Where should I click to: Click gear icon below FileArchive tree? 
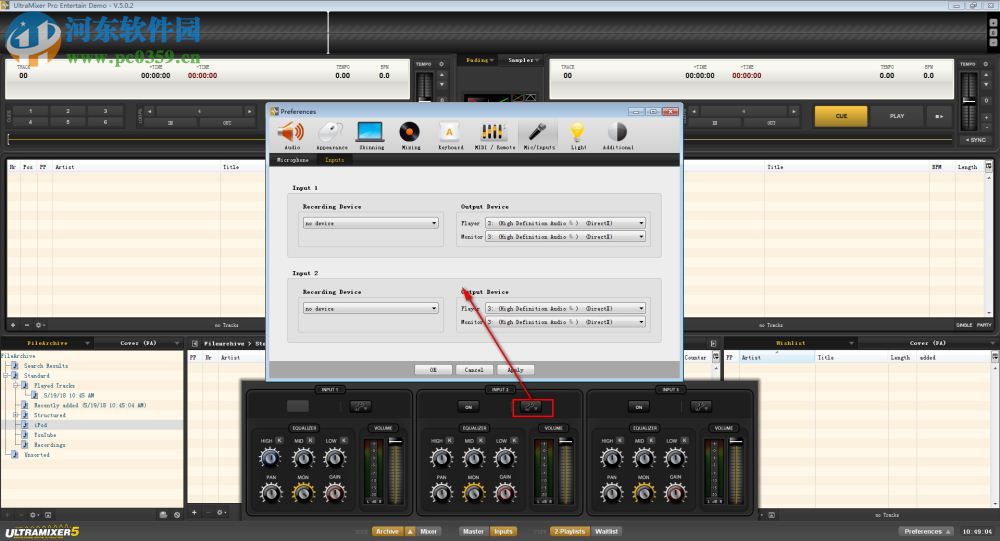click(33, 514)
